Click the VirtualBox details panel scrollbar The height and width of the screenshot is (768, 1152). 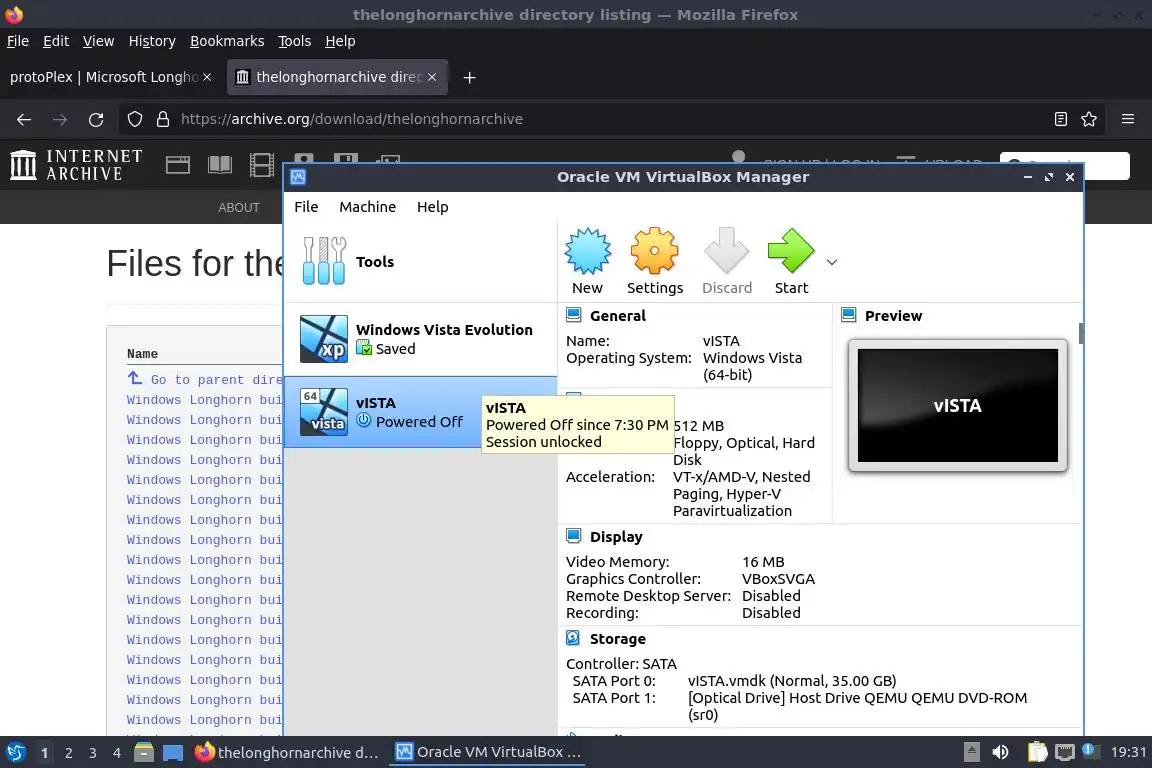[1081, 332]
